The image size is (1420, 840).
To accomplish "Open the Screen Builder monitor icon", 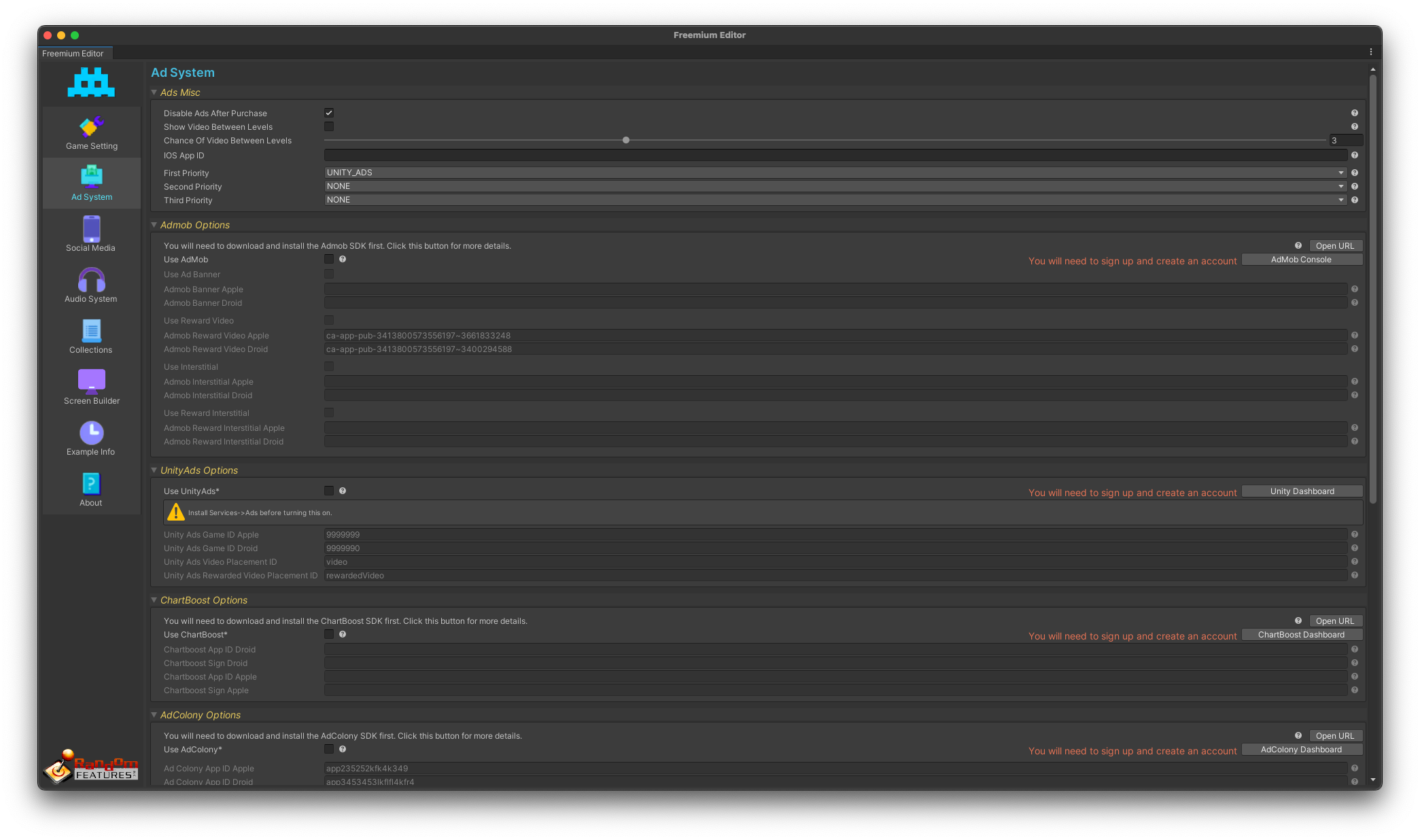I will (x=91, y=382).
